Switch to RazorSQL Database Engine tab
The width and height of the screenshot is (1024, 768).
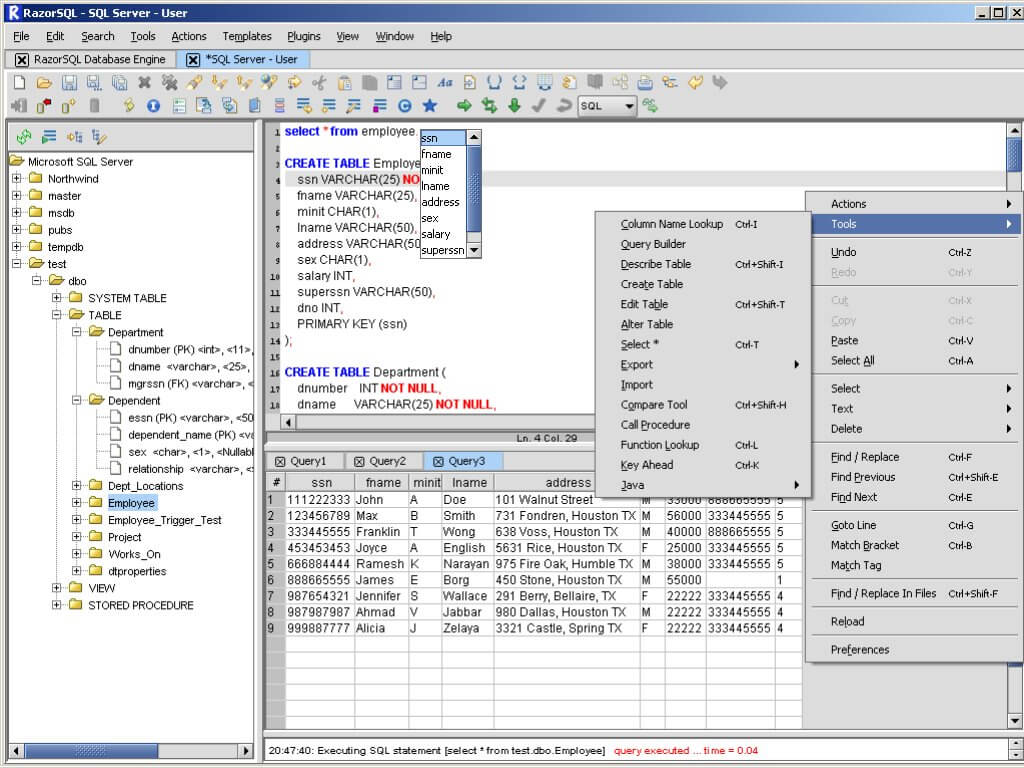(x=91, y=59)
